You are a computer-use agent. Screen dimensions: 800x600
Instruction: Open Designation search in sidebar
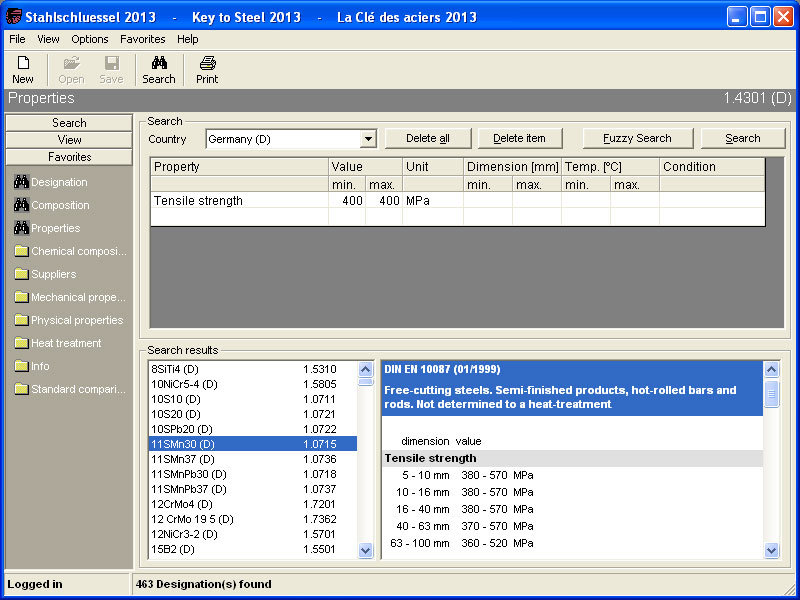coord(51,182)
